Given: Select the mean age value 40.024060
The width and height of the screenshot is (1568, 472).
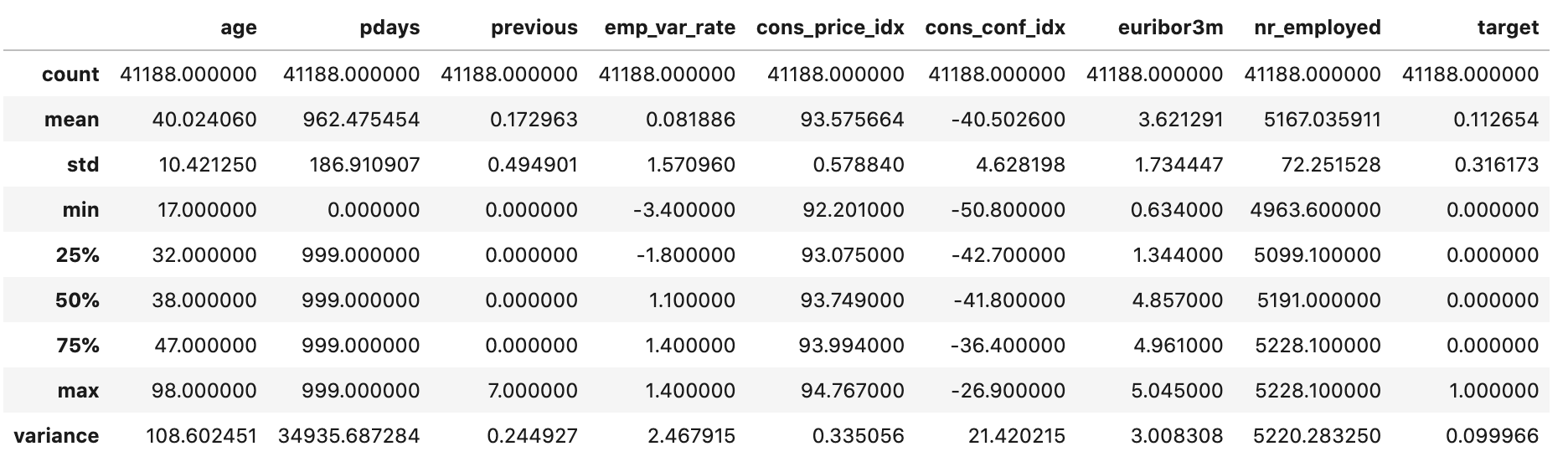Looking at the screenshot, I should pyautogui.click(x=204, y=120).
